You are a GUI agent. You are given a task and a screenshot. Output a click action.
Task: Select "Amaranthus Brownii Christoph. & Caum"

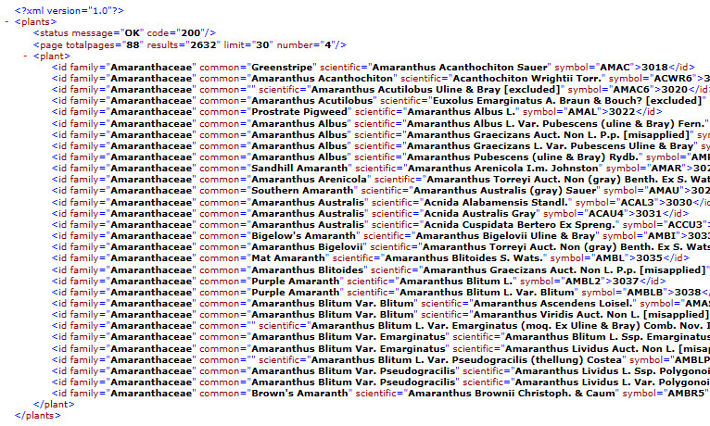[x=511, y=393]
